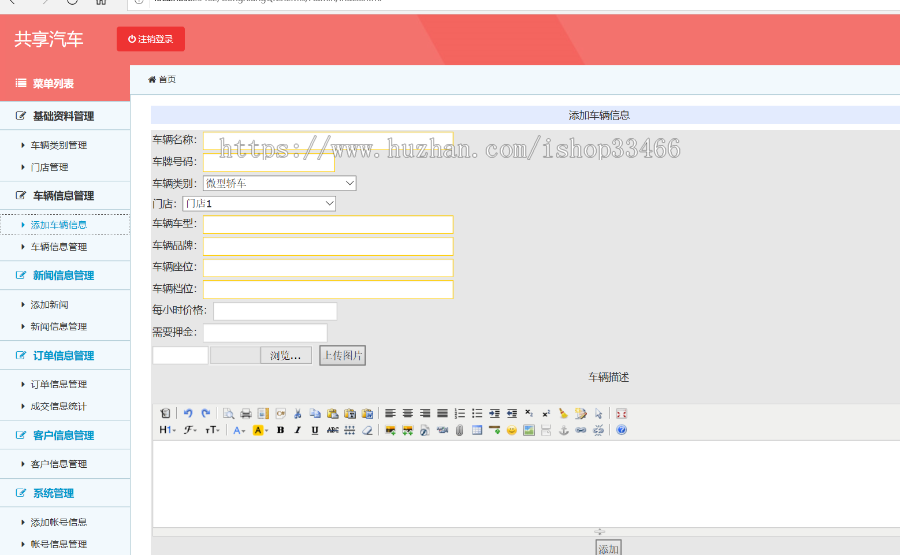Click the 添加 submit button
Viewport: 900px width, 555px height.
[x=608, y=548]
